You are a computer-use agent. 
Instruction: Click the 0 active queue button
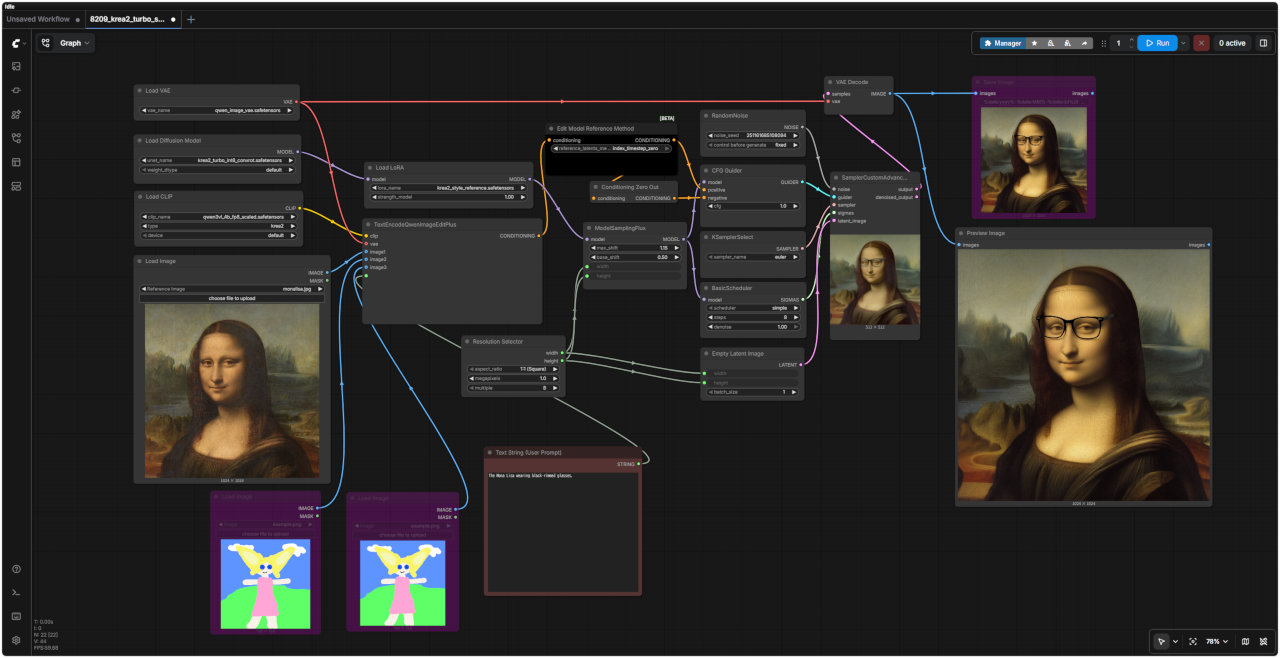click(x=1231, y=43)
